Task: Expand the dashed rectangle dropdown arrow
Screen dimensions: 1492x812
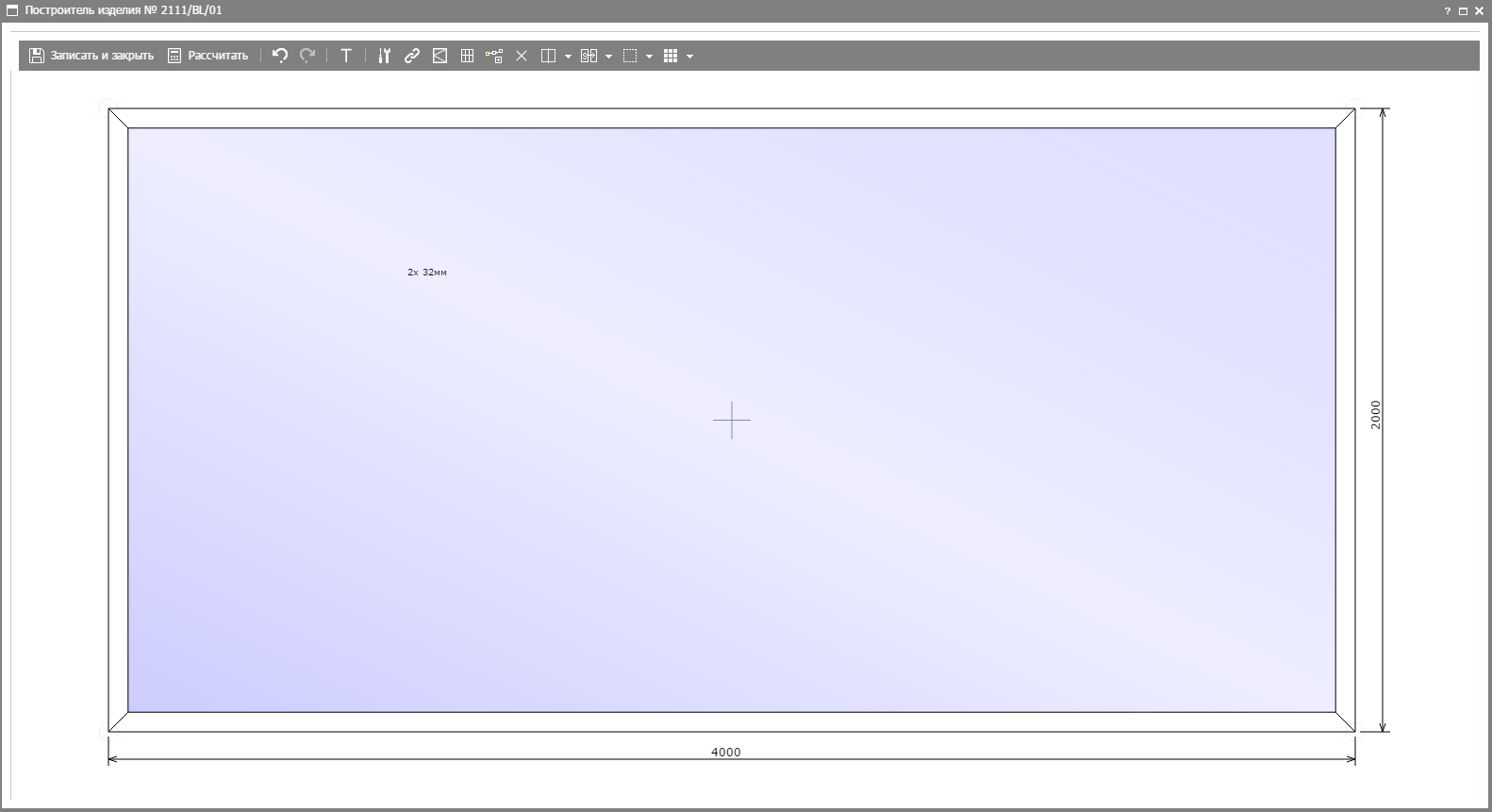Action: (649, 57)
